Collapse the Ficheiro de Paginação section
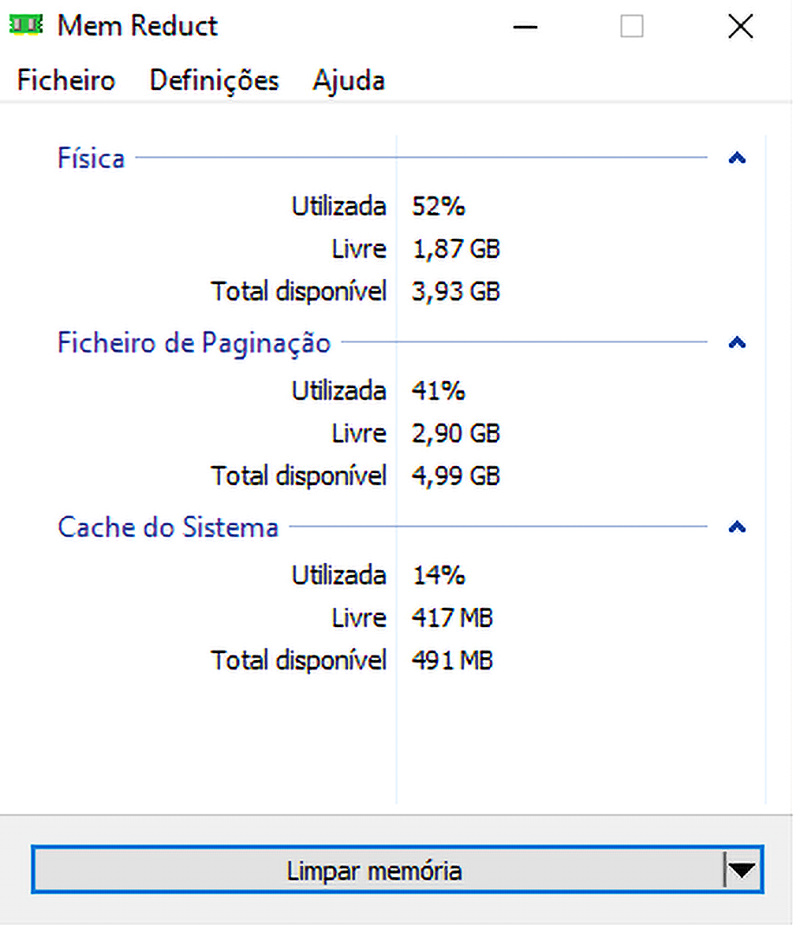 coord(737,342)
